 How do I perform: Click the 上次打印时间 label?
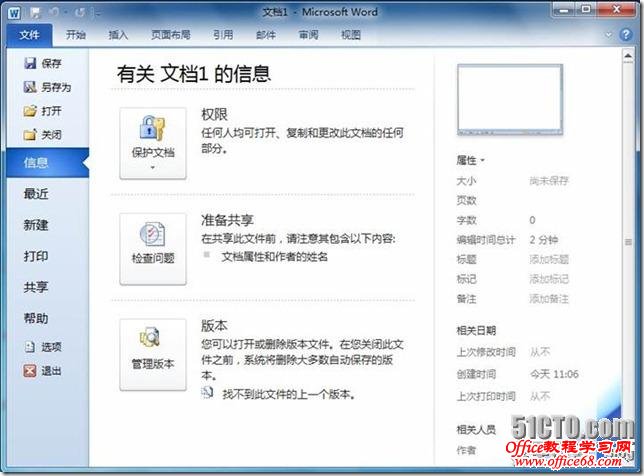pos(486,396)
